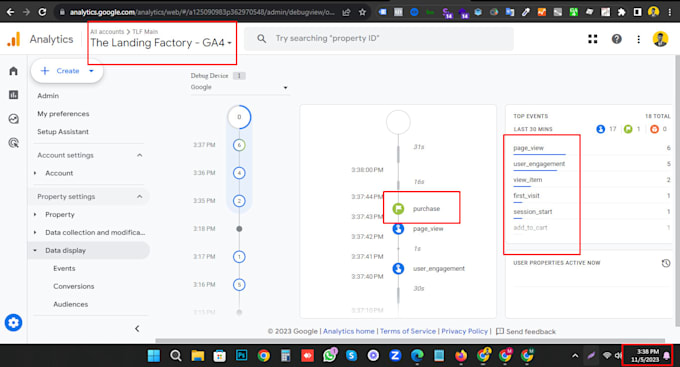This screenshot has width=680, height=367.
Task: Click the page_view top event
Action: pos(529,148)
